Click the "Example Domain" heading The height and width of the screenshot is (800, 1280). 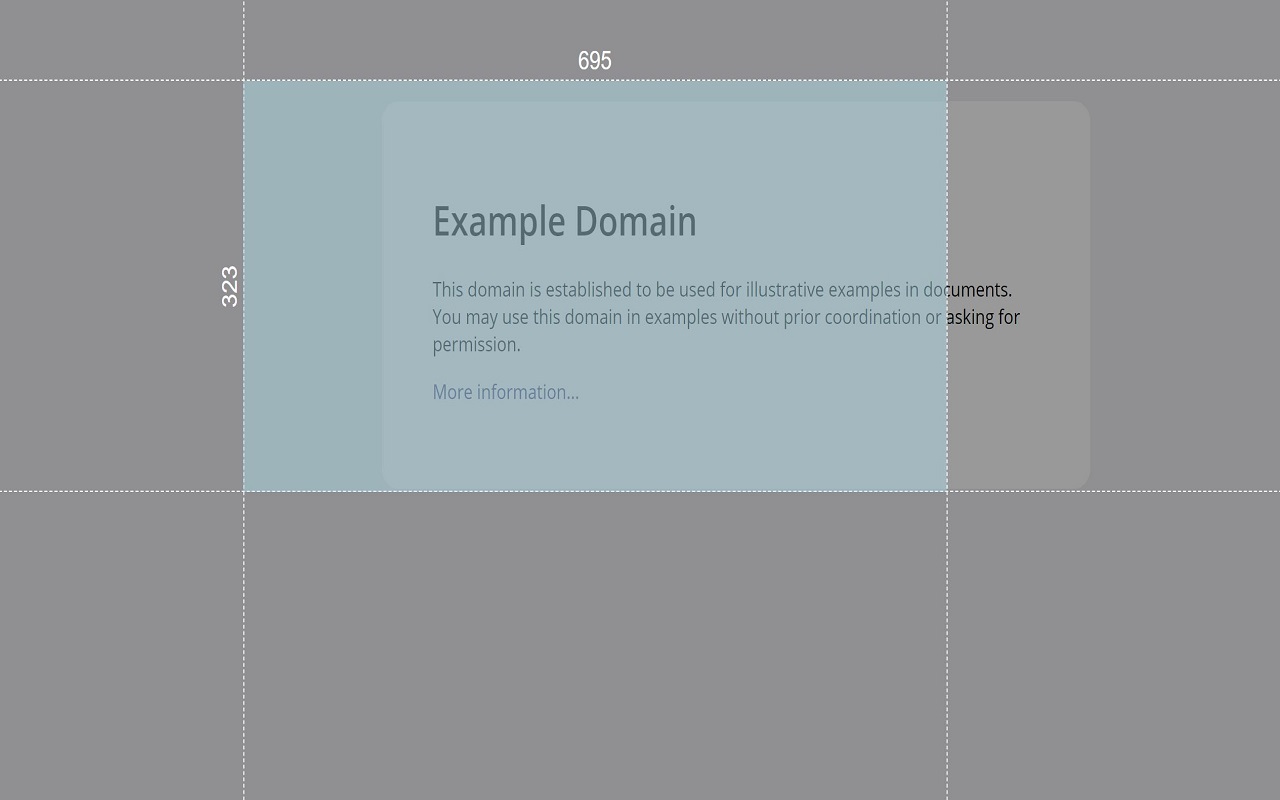click(x=565, y=222)
